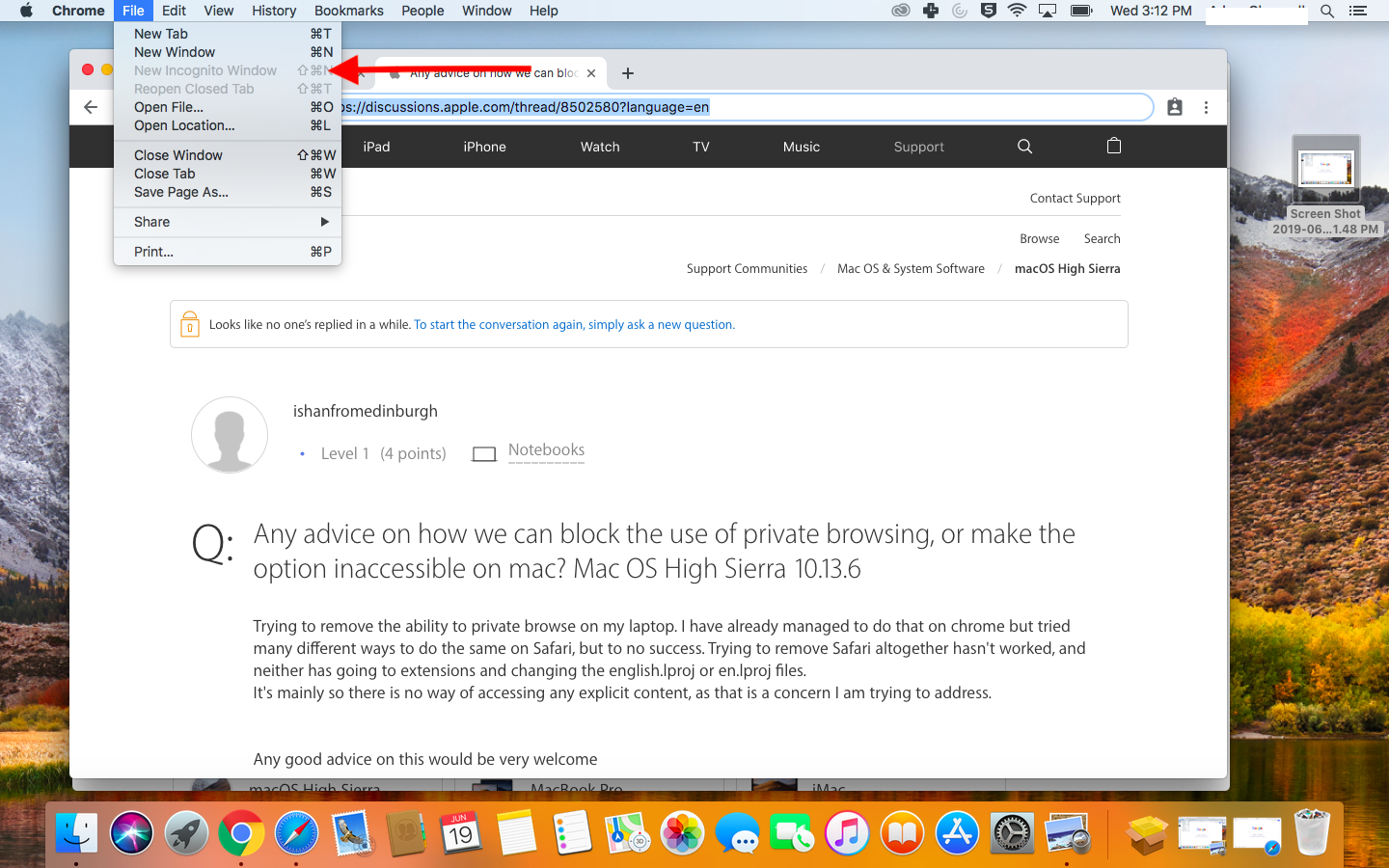
Task: Open the History menu
Action: pyautogui.click(x=274, y=11)
